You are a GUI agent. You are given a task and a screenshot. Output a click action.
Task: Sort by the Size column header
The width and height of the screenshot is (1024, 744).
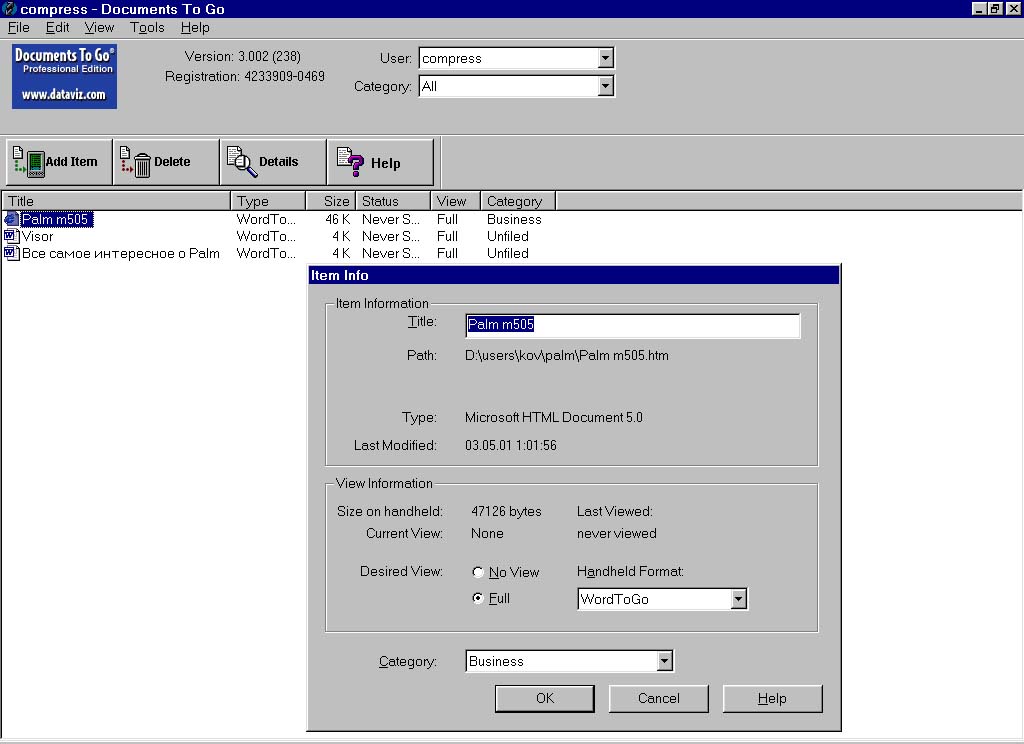[331, 201]
